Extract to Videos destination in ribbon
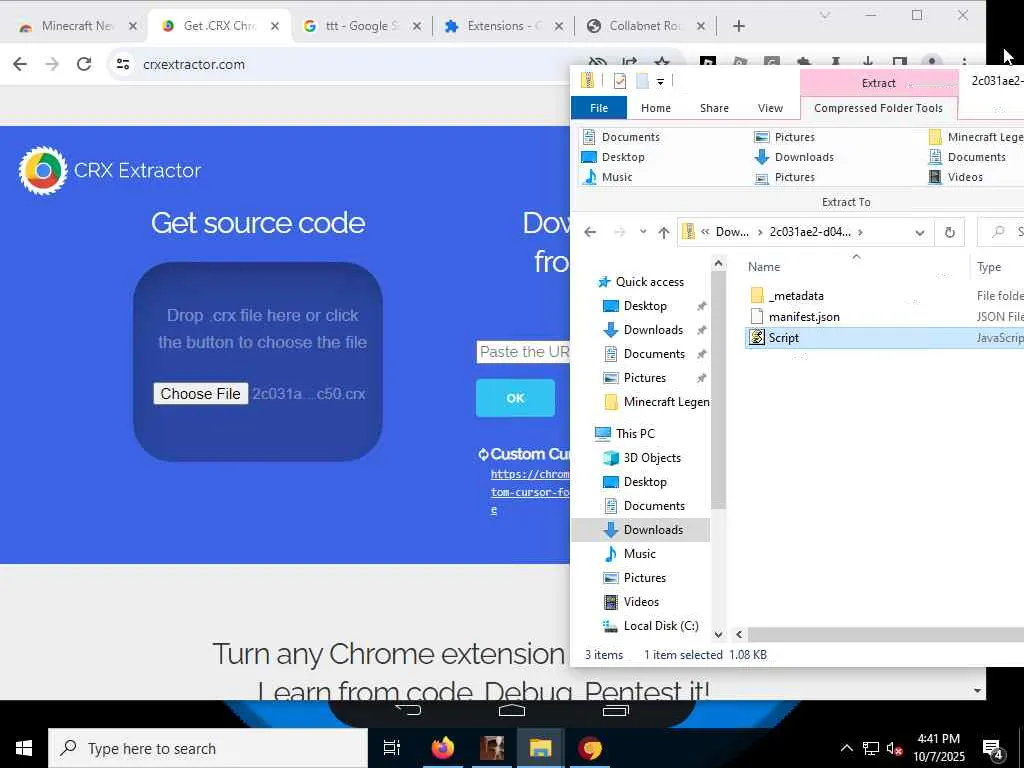The image size is (1024, 768). [956, 177]
